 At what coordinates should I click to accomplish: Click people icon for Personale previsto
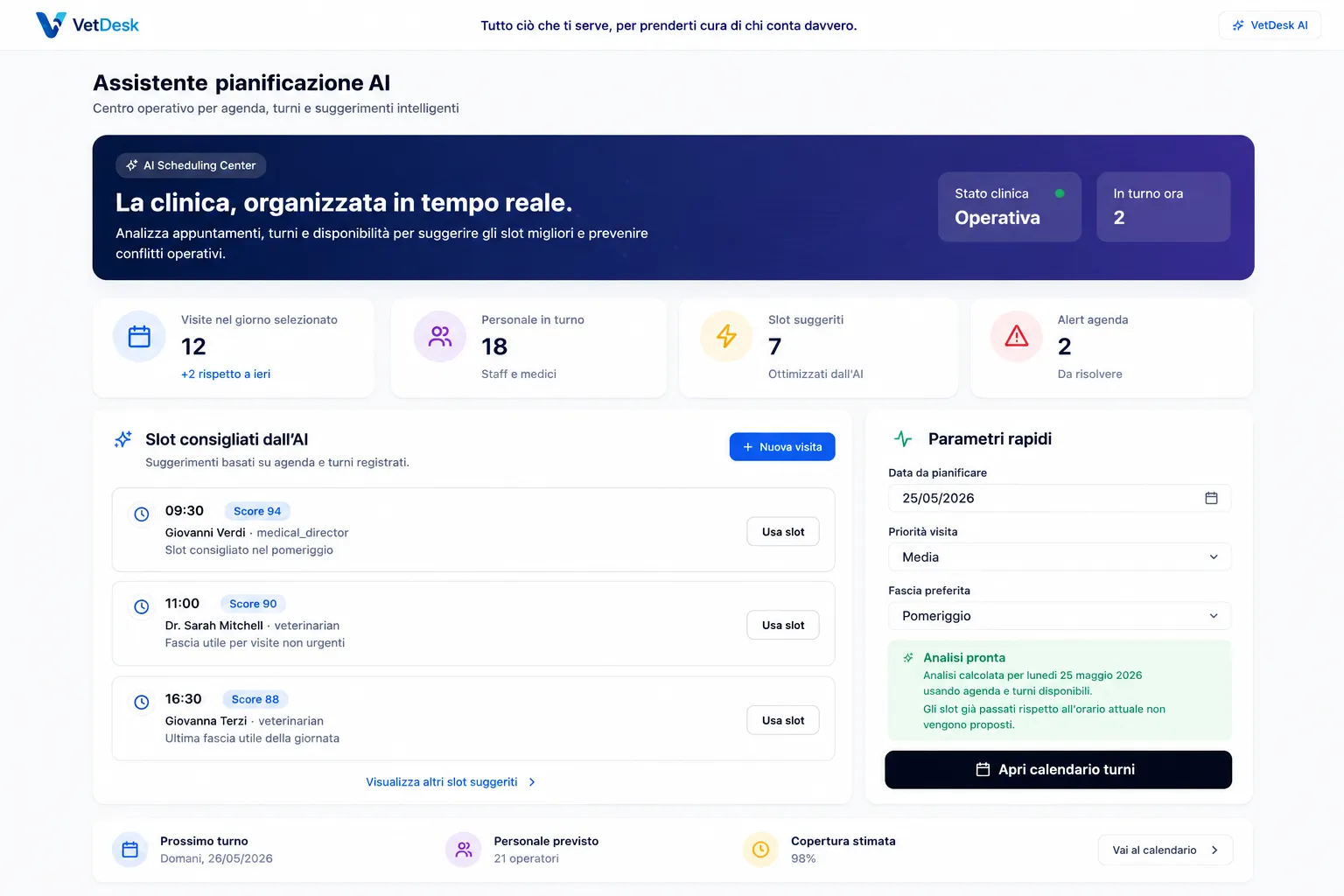(464, 850)
